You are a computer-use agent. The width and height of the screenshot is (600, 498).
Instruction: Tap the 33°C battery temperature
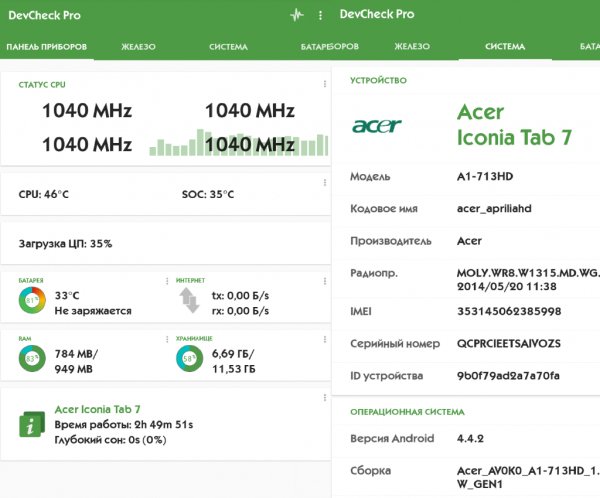pos(67,296)
